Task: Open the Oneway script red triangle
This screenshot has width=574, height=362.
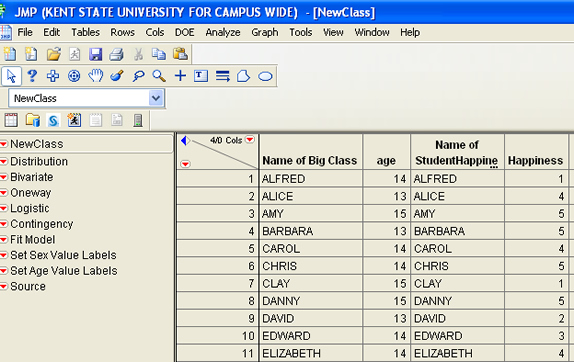Action: coord(4,193)
